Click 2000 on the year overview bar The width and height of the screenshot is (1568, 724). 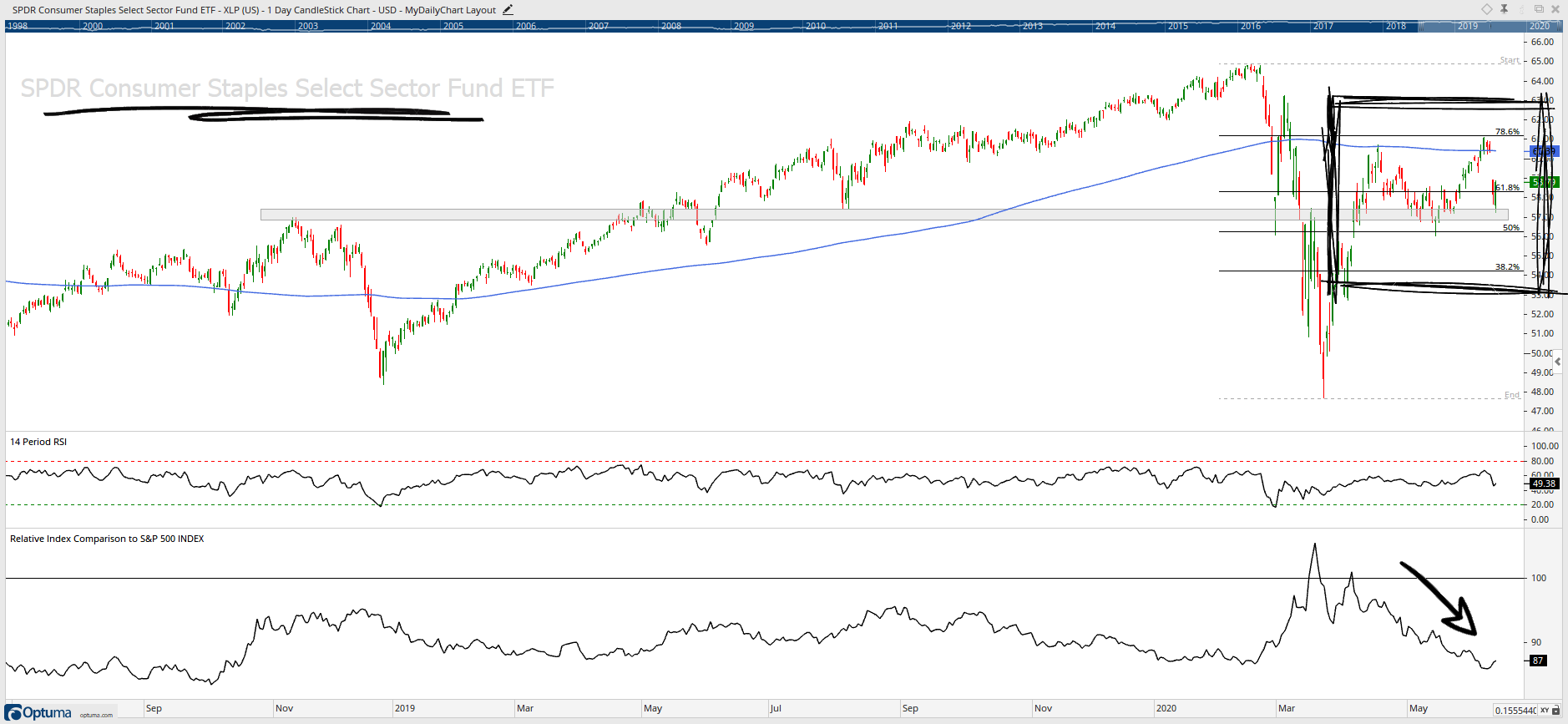pos(93,26)
